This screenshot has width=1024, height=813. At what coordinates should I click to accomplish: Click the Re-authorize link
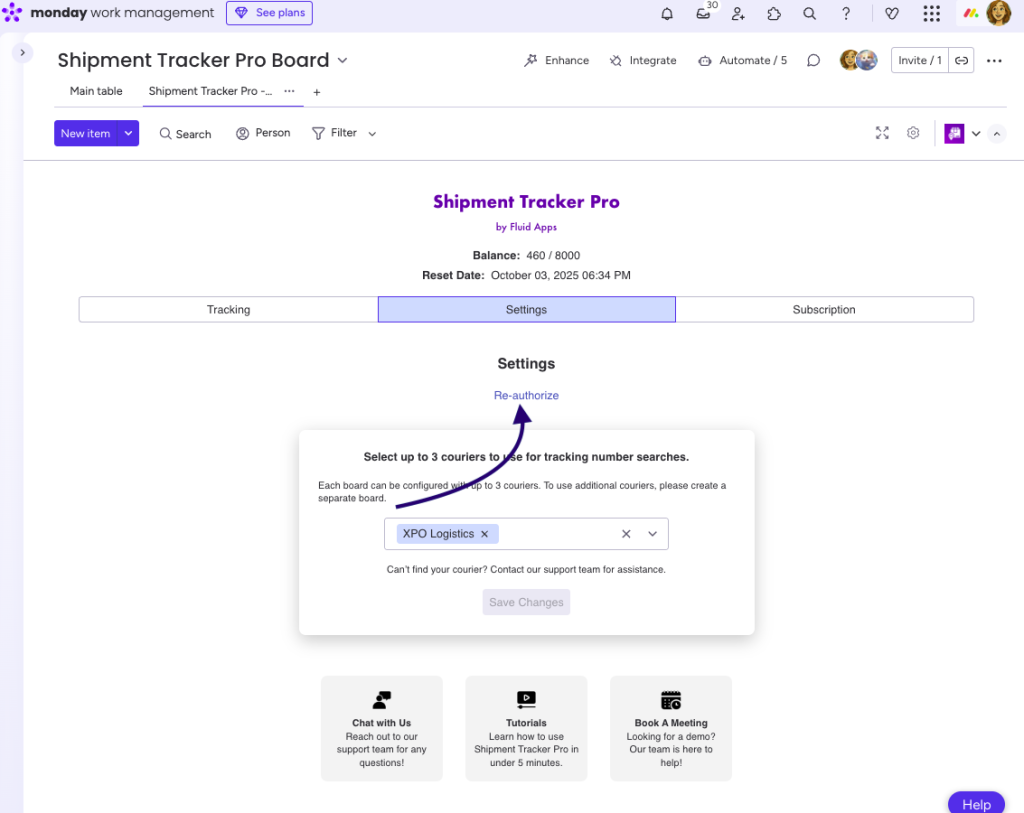[526, 396]
